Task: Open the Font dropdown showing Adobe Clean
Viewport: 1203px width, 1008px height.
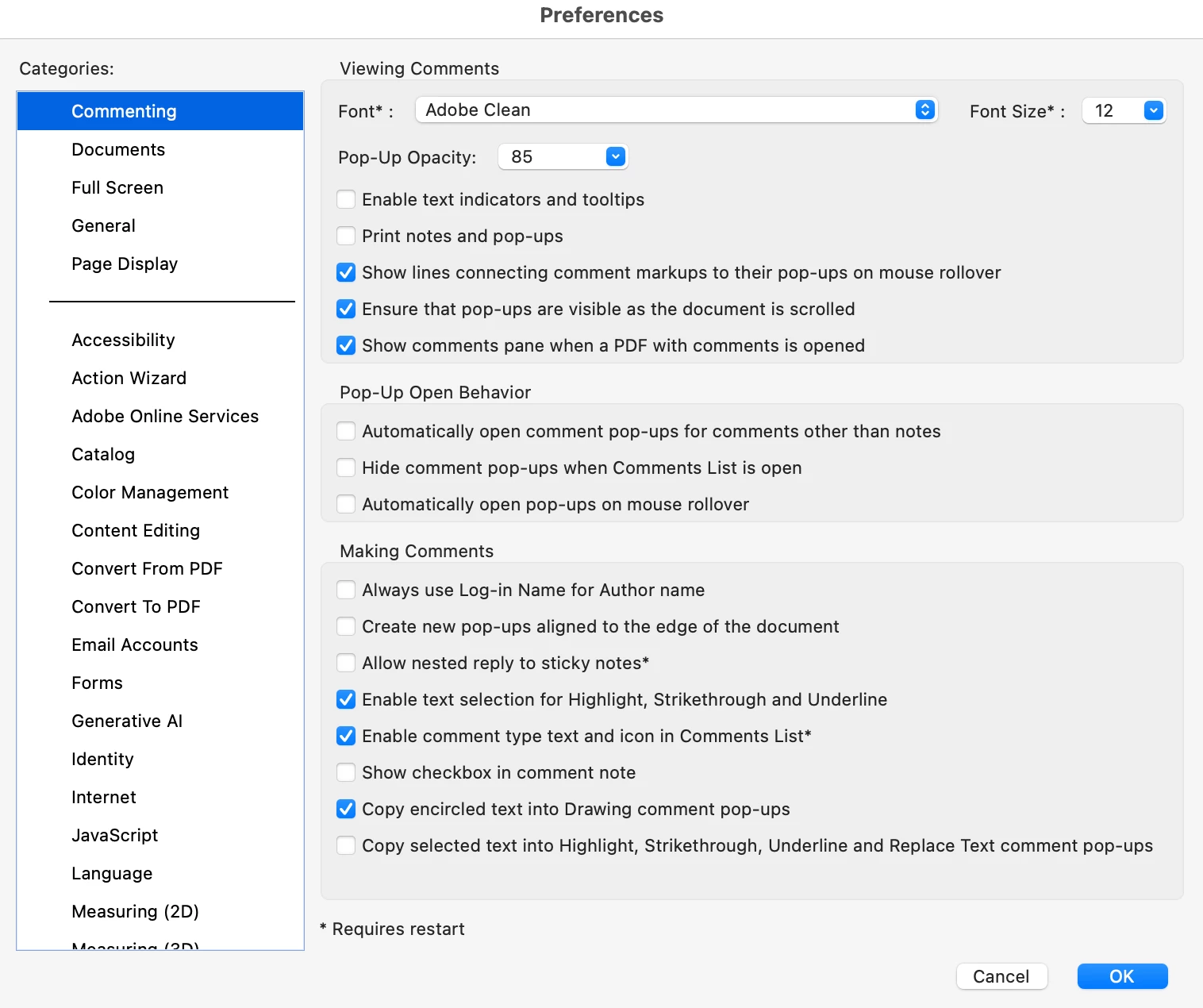Action: pyautogui.click(x=676, y=110)
